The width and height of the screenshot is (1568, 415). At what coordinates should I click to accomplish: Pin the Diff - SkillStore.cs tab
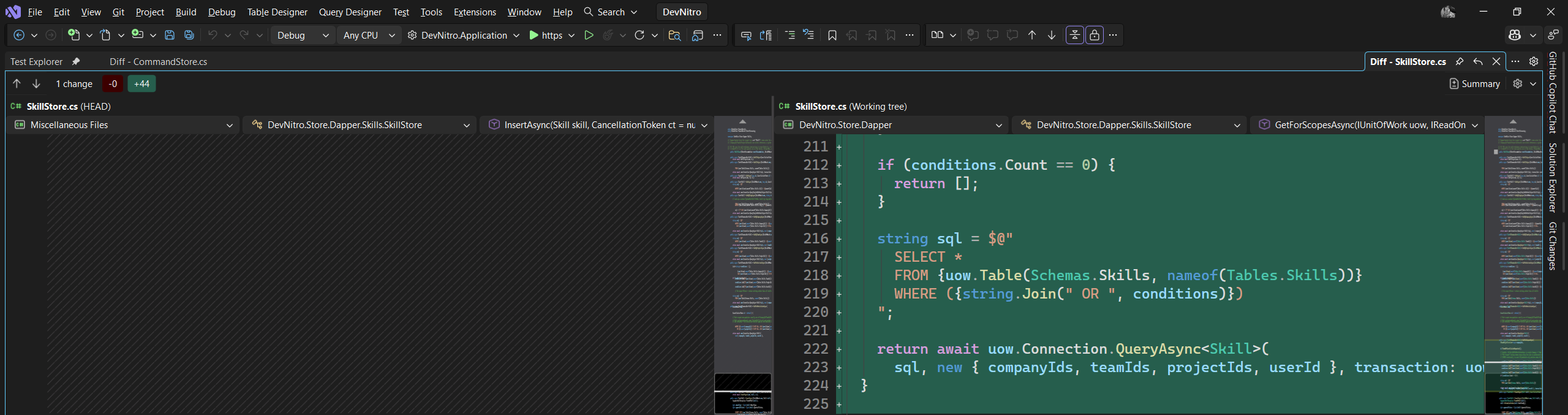click(x=1460, y=61)
